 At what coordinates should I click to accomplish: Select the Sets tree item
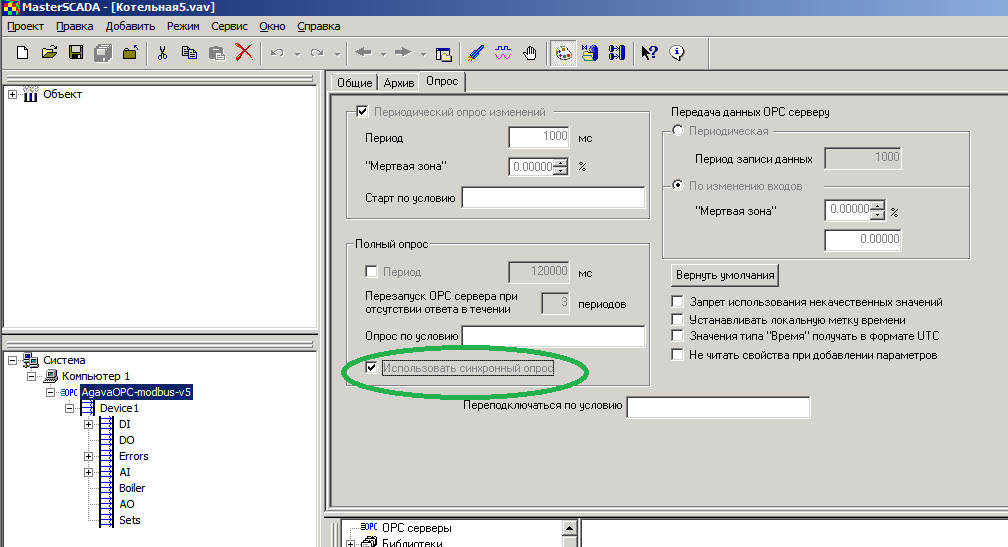click(x=129, y=520)
